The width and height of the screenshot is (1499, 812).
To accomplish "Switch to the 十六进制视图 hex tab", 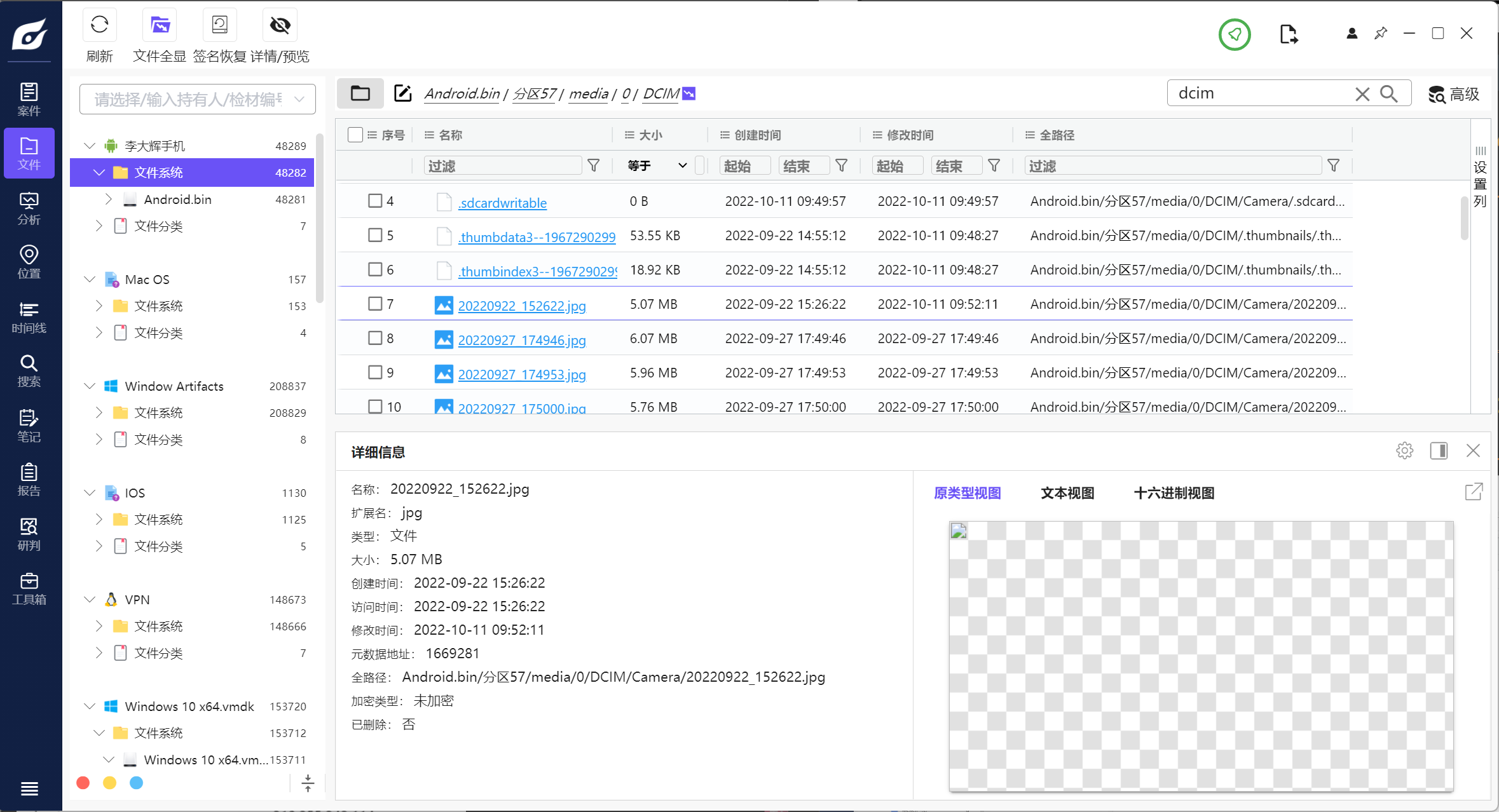I will coord(1174,493).
